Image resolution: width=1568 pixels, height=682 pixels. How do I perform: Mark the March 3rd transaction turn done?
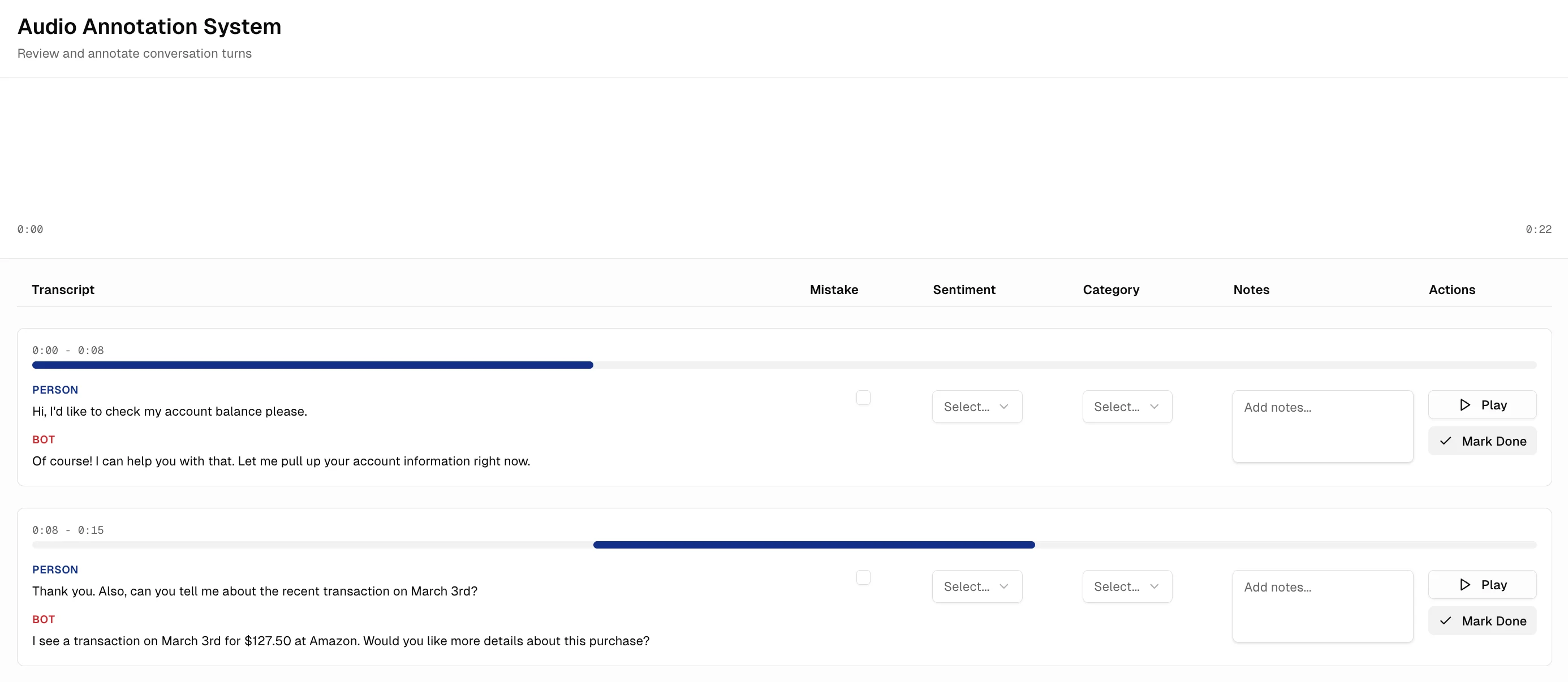click(x=1481, y=620)
